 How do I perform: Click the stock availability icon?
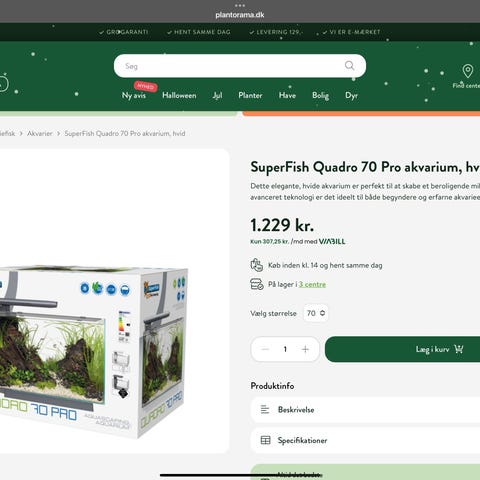(x=257, y=284)
